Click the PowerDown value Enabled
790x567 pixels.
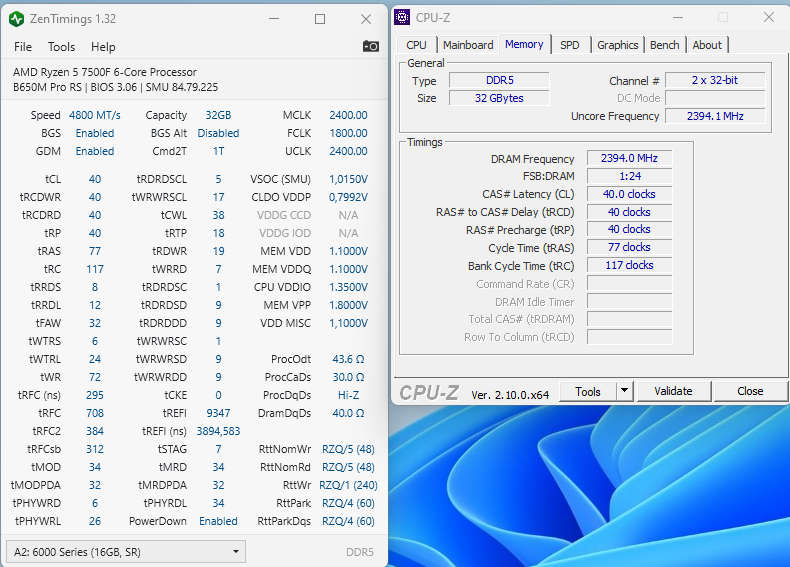coord(218,521)
